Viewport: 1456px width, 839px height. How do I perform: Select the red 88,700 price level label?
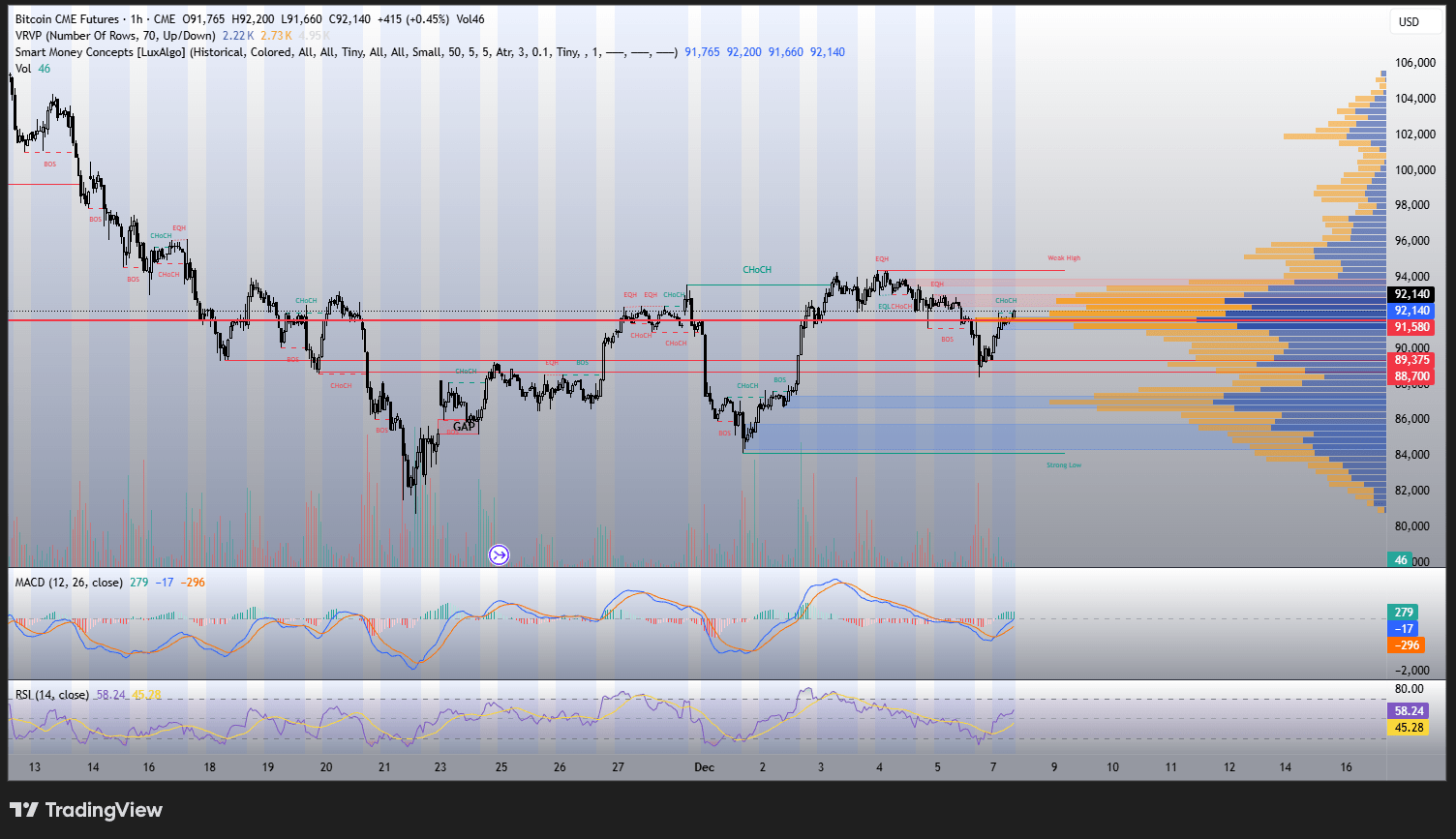pyautogui.click(x=1411, y=375)
